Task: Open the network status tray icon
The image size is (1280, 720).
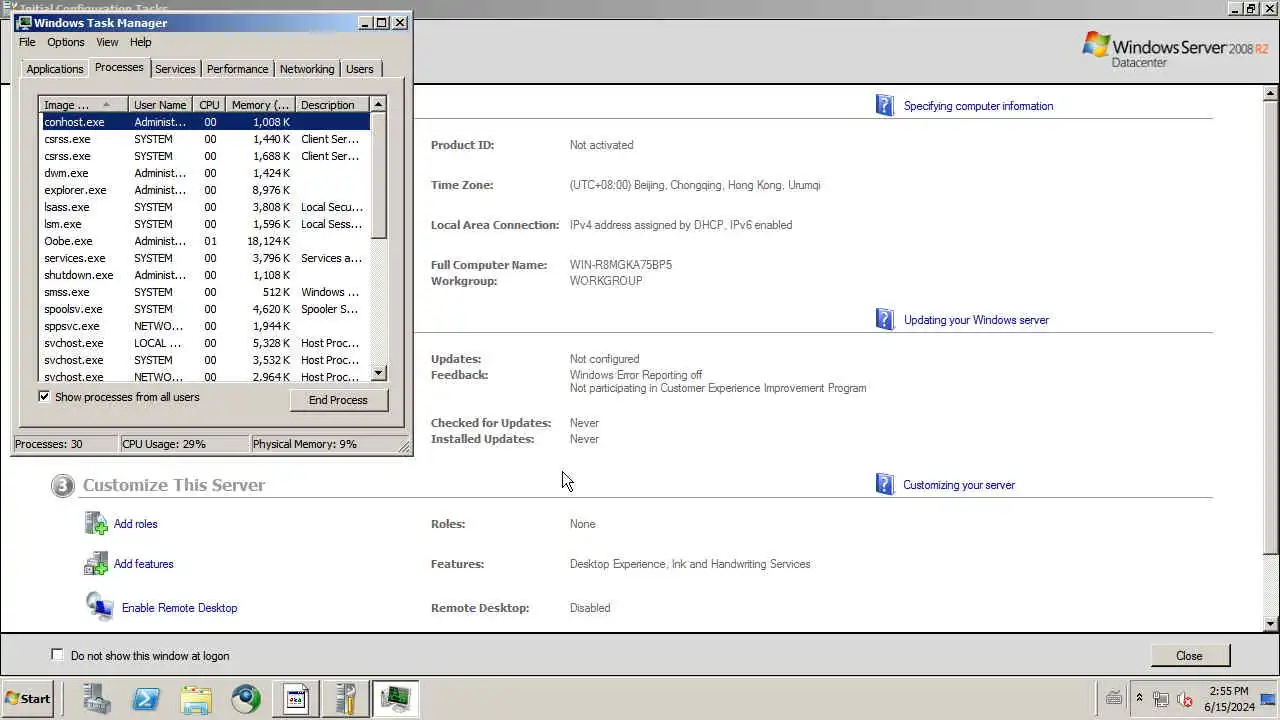Action: pyautogui.click(x=1161, y=699)
